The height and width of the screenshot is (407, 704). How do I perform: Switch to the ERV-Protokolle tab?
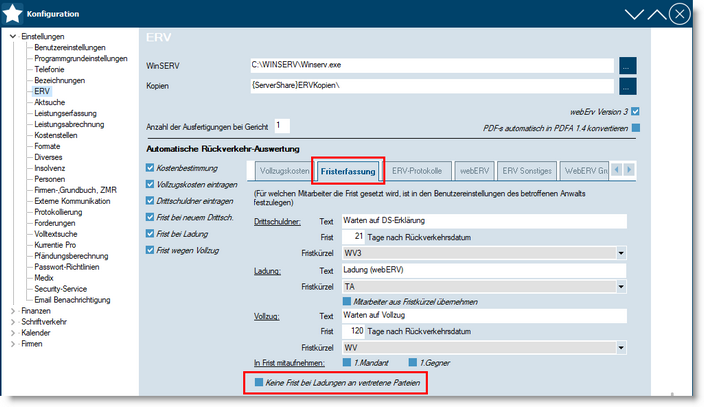click(x=419, y=171)
